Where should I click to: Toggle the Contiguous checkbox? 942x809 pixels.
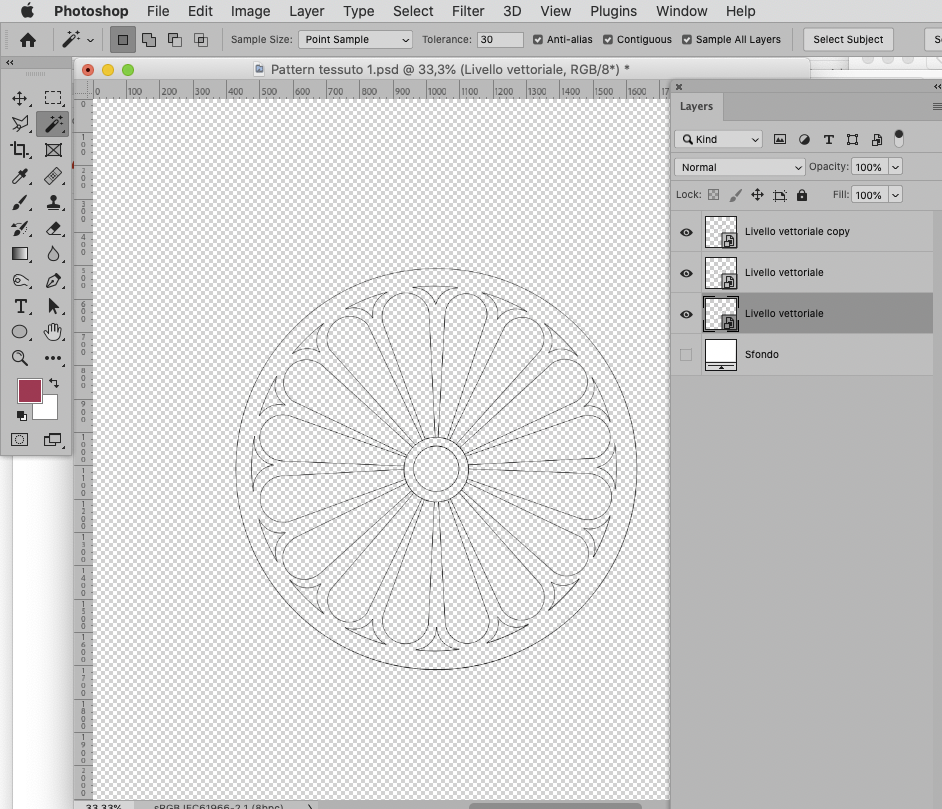608,40
